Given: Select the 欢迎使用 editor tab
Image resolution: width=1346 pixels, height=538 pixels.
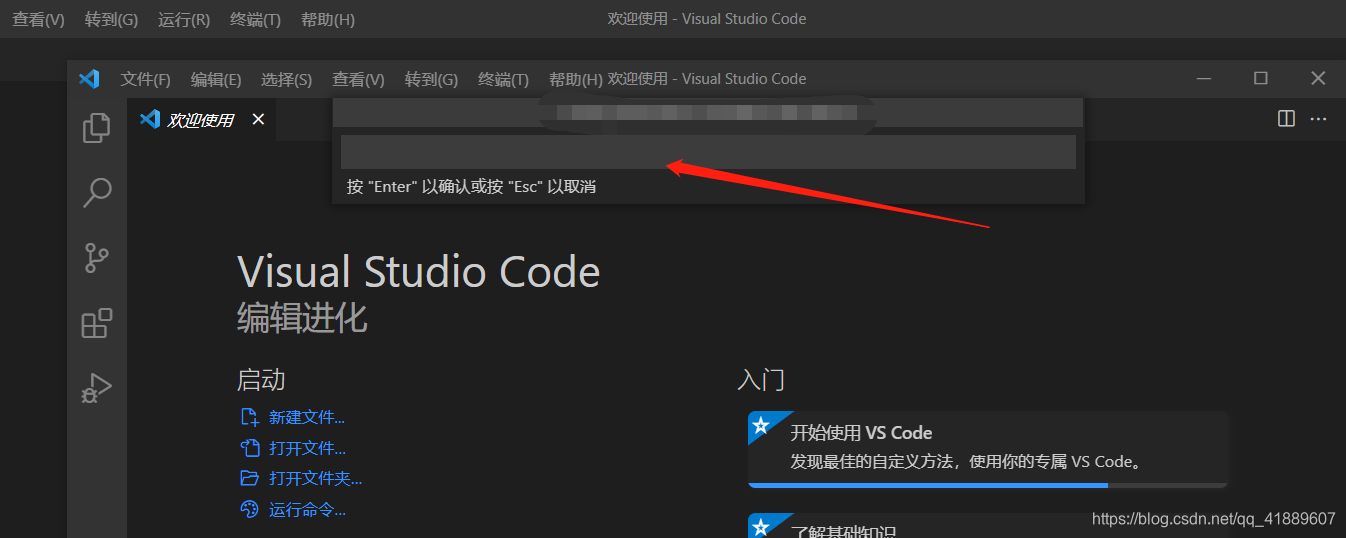Looking at the screenshot, I should point(201,119).
